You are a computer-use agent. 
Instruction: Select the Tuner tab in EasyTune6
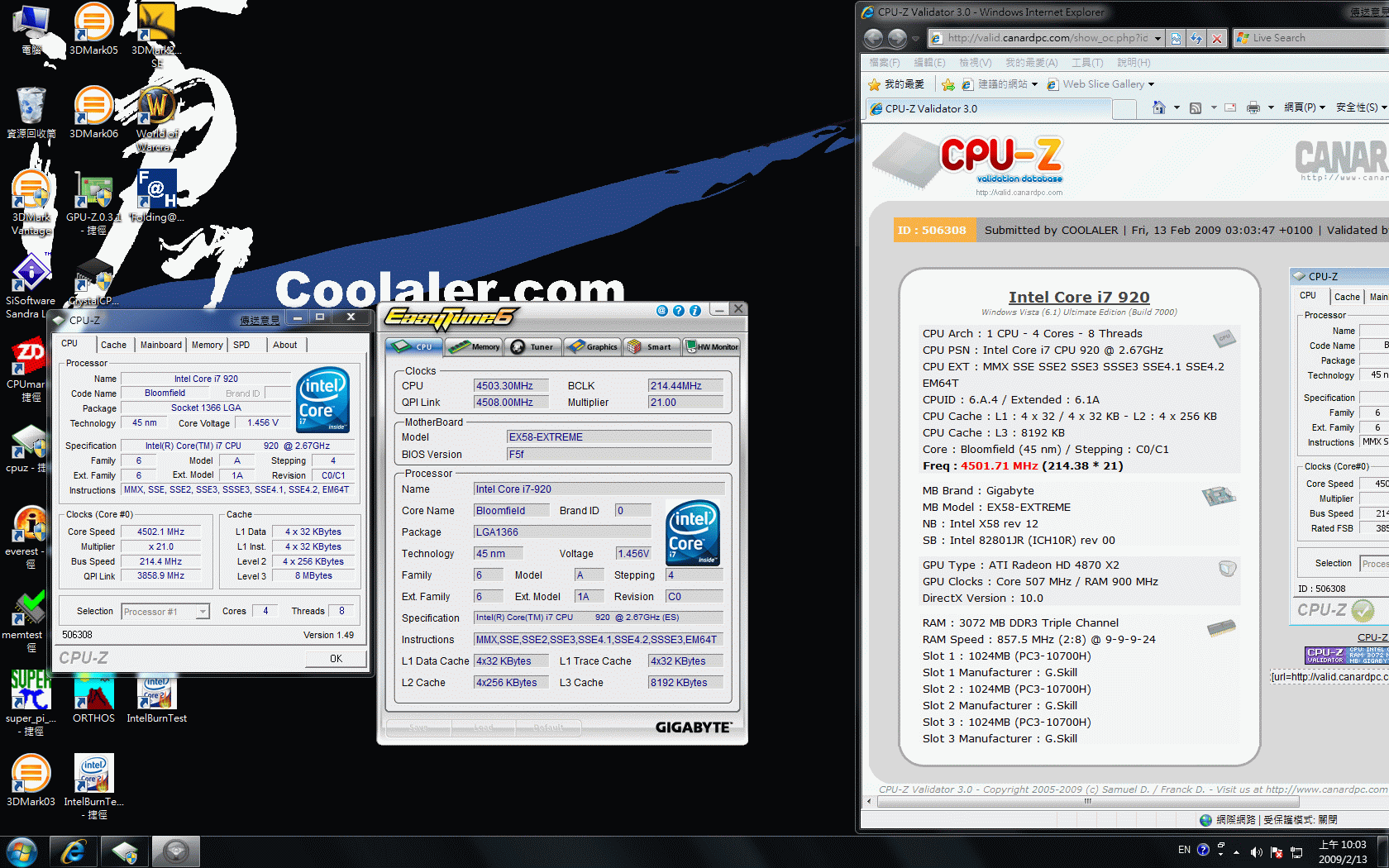[x=533, y=347]
